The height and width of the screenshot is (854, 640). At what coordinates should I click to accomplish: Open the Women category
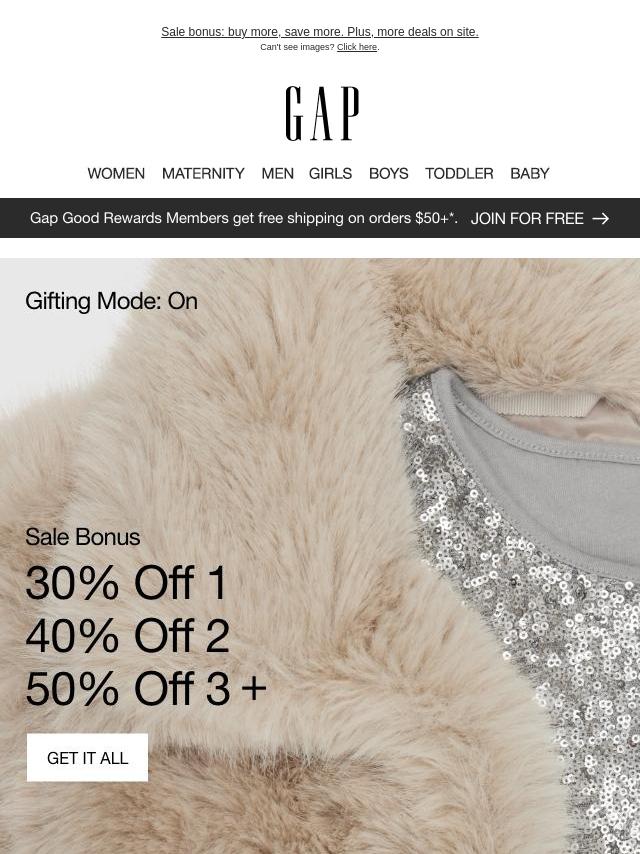[x=116, y=173]
